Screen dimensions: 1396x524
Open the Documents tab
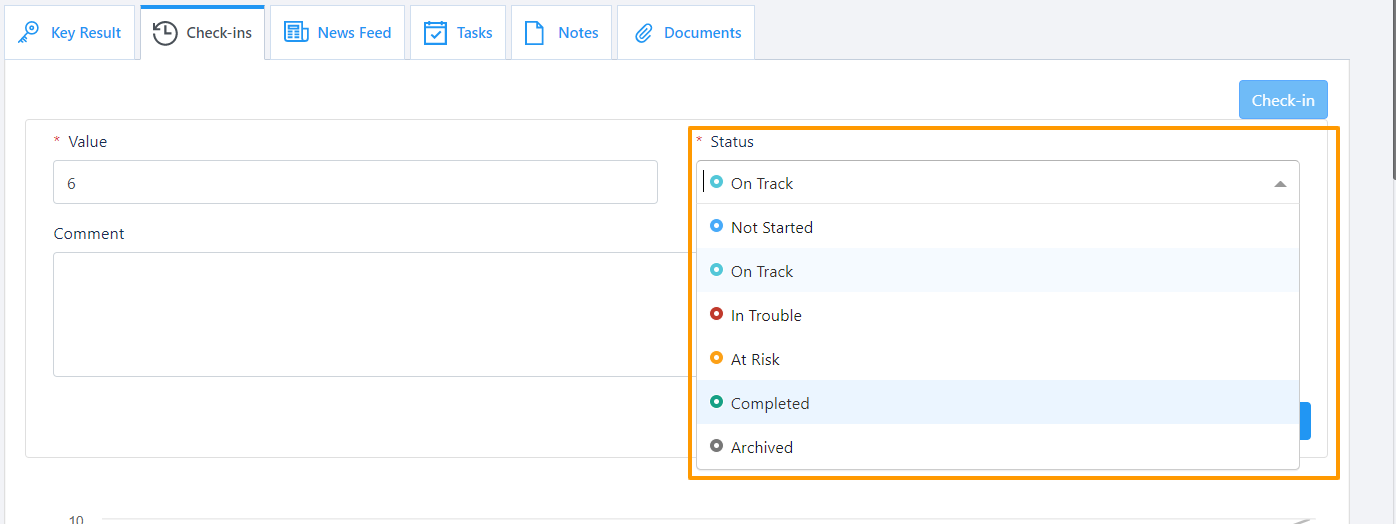tap(702, 33)
